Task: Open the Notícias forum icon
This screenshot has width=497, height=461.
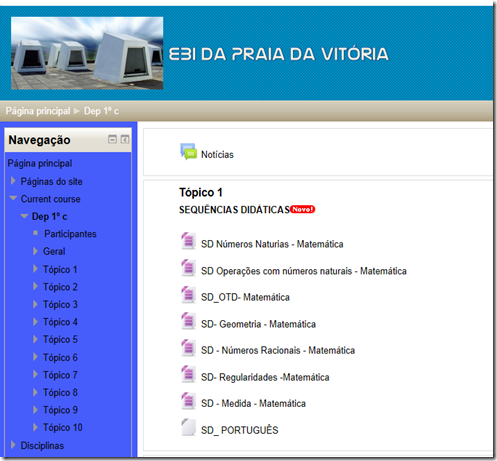Action: tap(188, 152)
